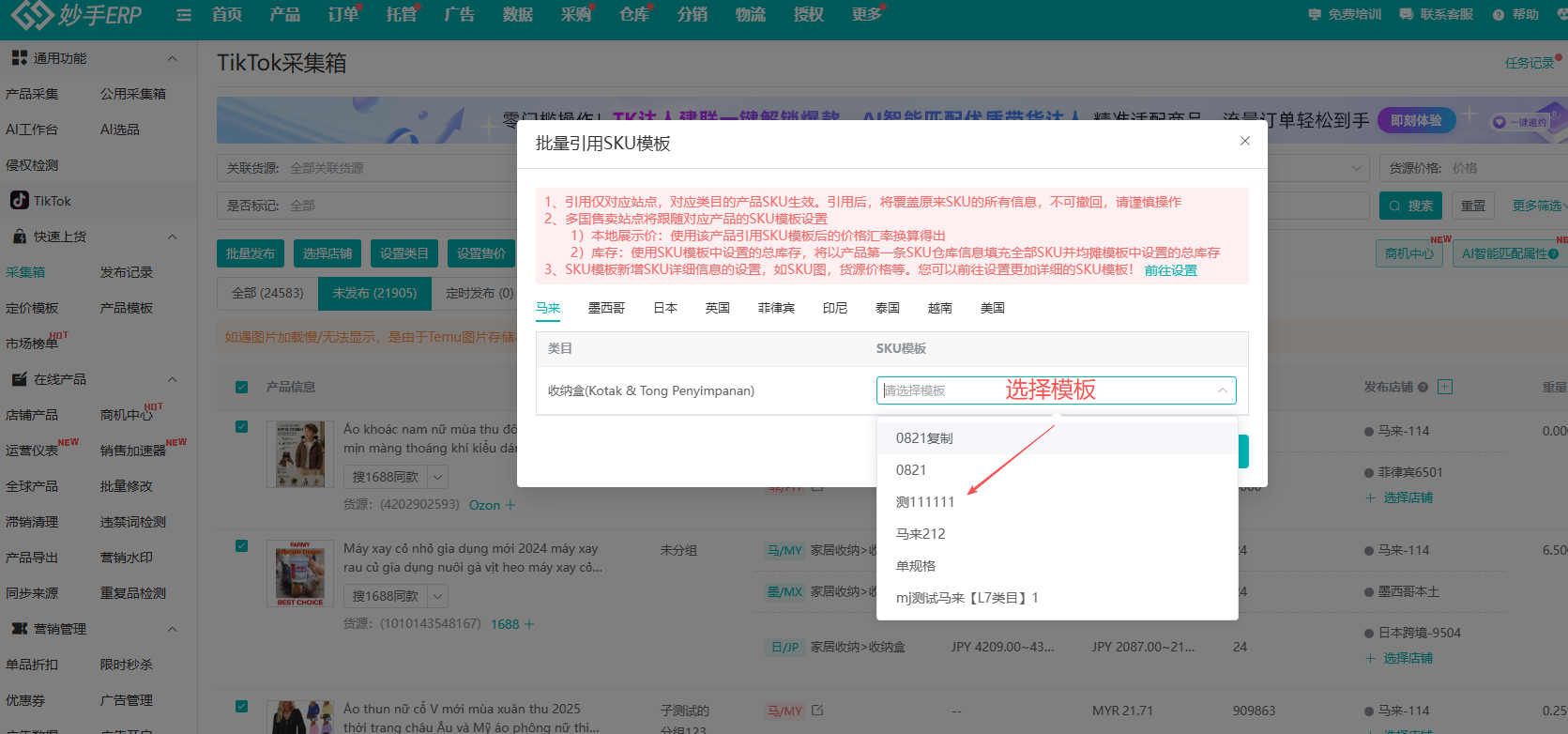The image size is (1568, 734).
Task: Open 任务记录 link
Action: coord(1530,63)
